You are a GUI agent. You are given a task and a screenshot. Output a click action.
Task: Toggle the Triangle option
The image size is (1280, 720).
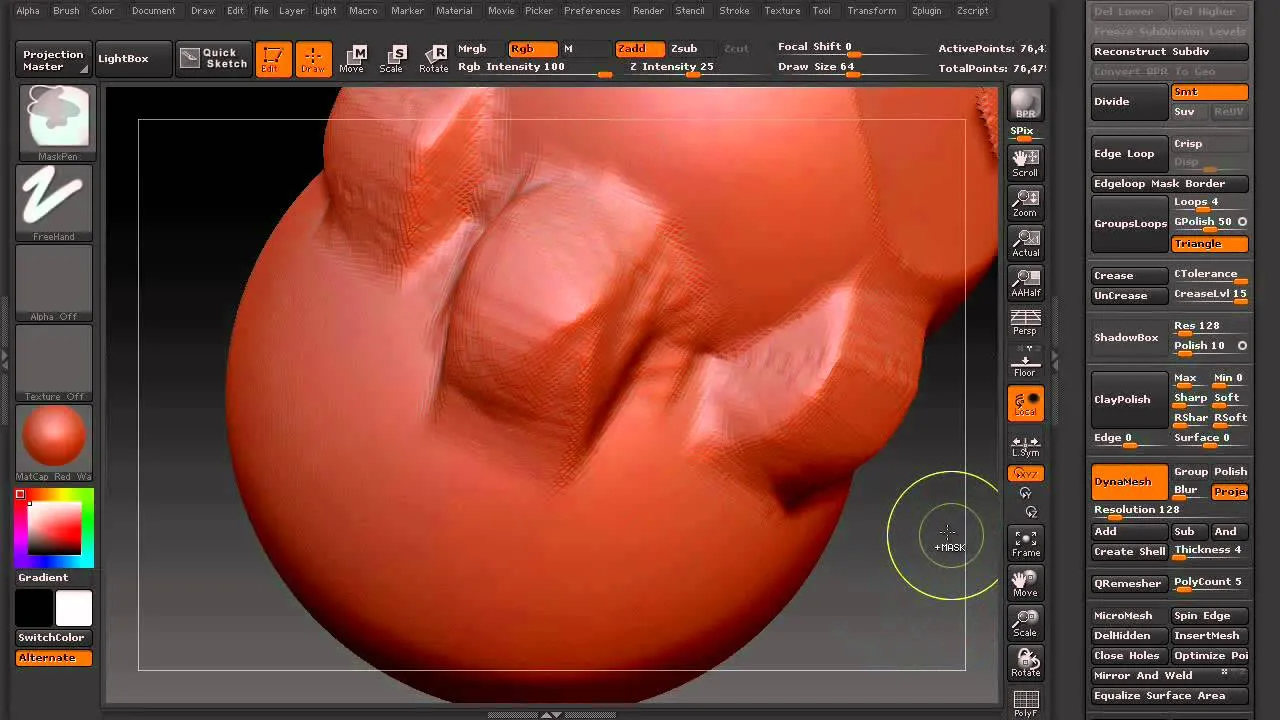[x=1209, y=244]
